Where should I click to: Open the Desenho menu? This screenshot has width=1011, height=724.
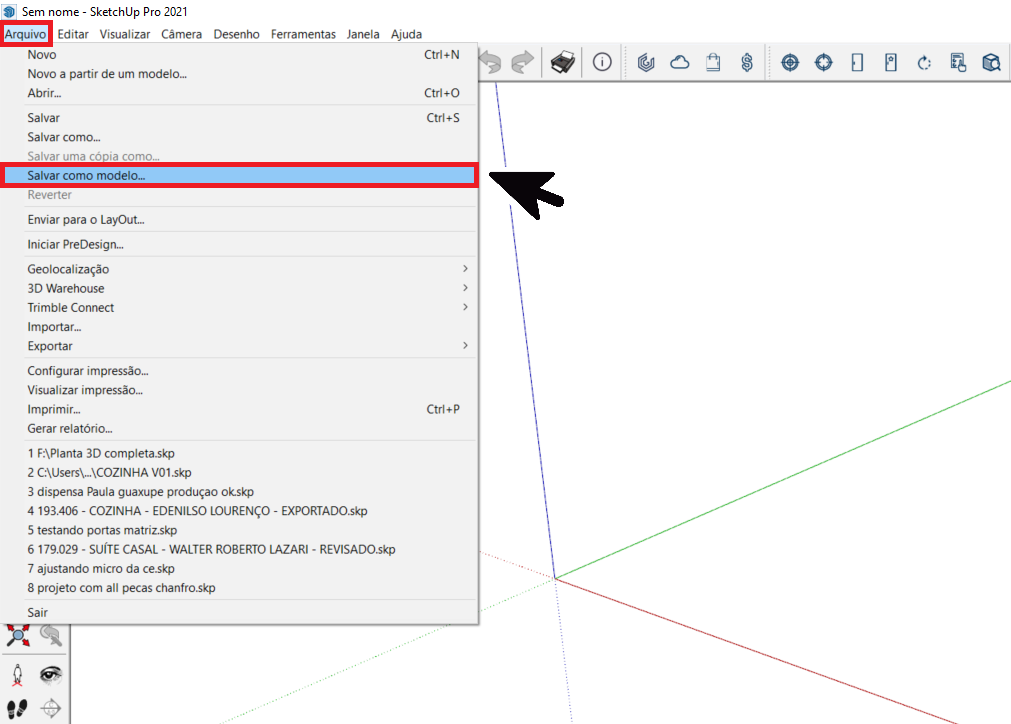237,34
